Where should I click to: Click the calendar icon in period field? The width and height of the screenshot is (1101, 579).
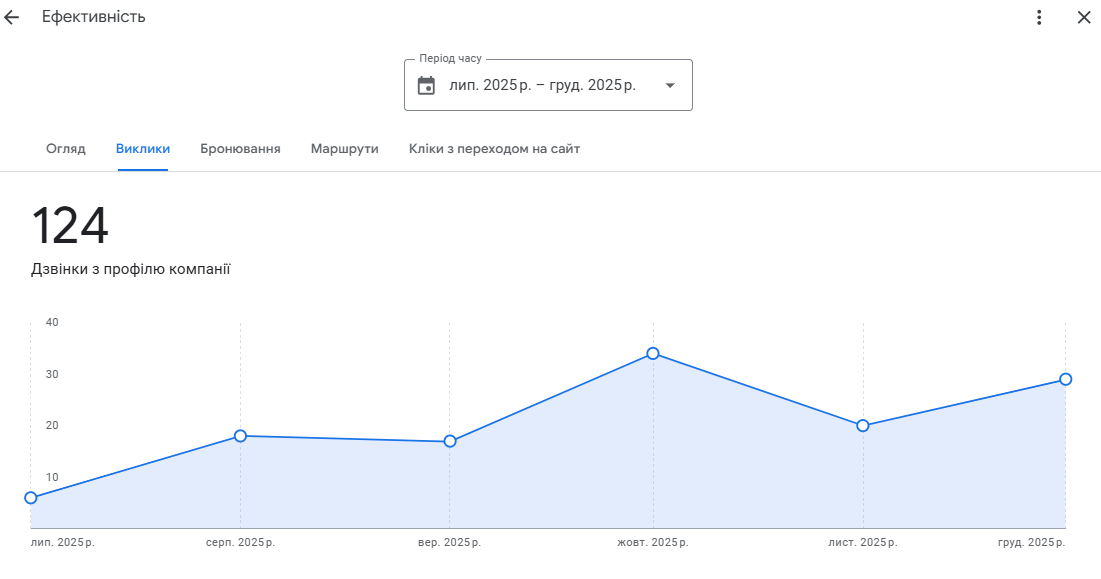click(426, 85)
